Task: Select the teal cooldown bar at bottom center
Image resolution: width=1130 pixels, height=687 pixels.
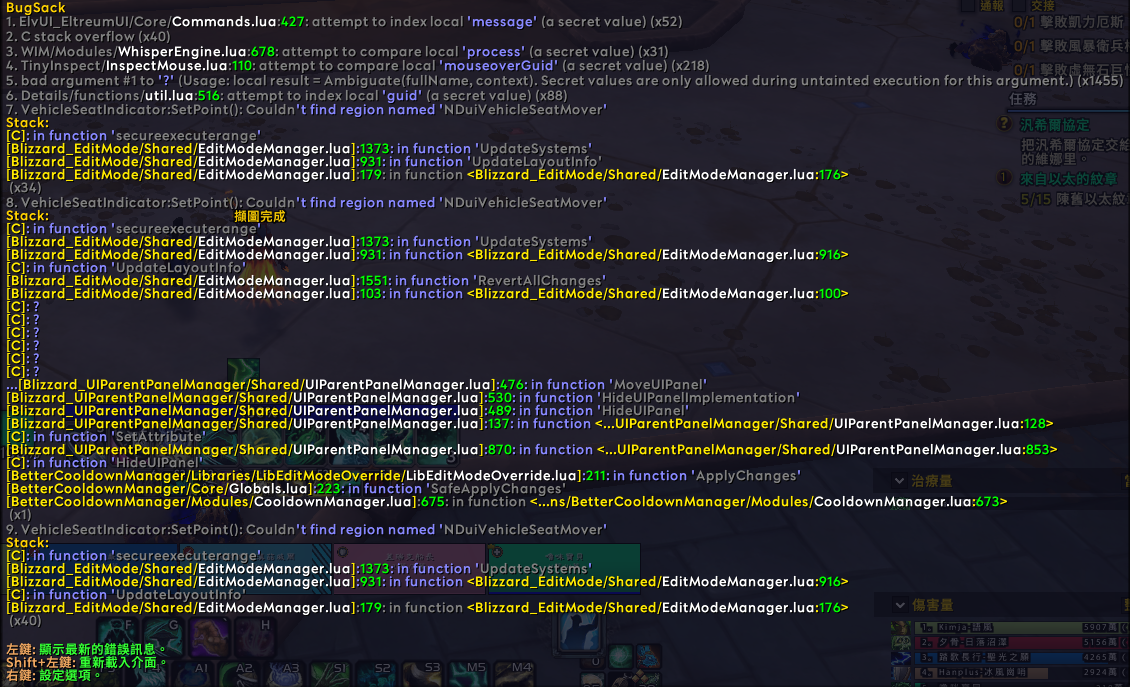Action: pos(564,568)
